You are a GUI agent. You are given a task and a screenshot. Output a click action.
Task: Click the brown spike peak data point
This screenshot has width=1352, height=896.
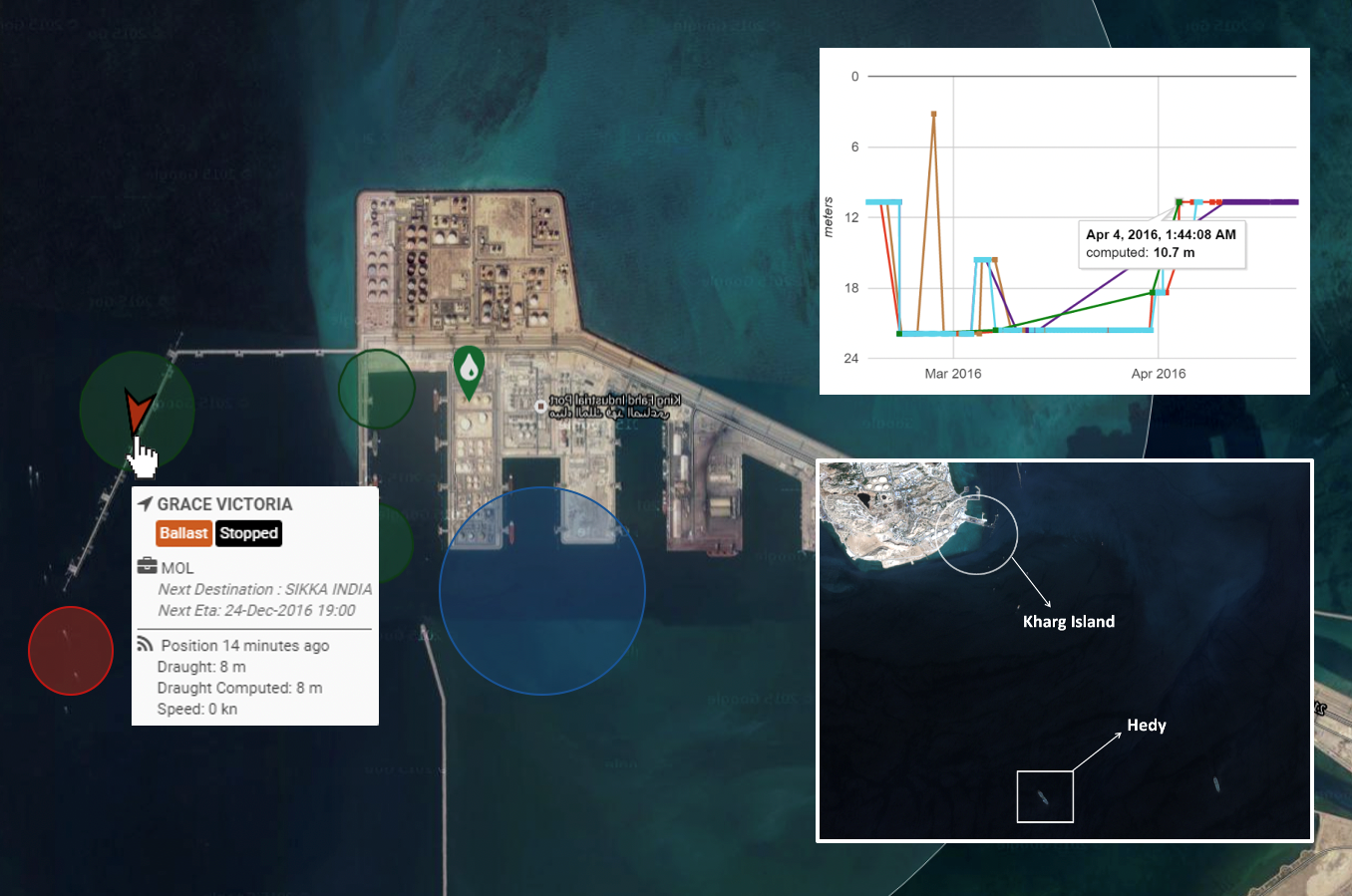[x=933, y=114]
